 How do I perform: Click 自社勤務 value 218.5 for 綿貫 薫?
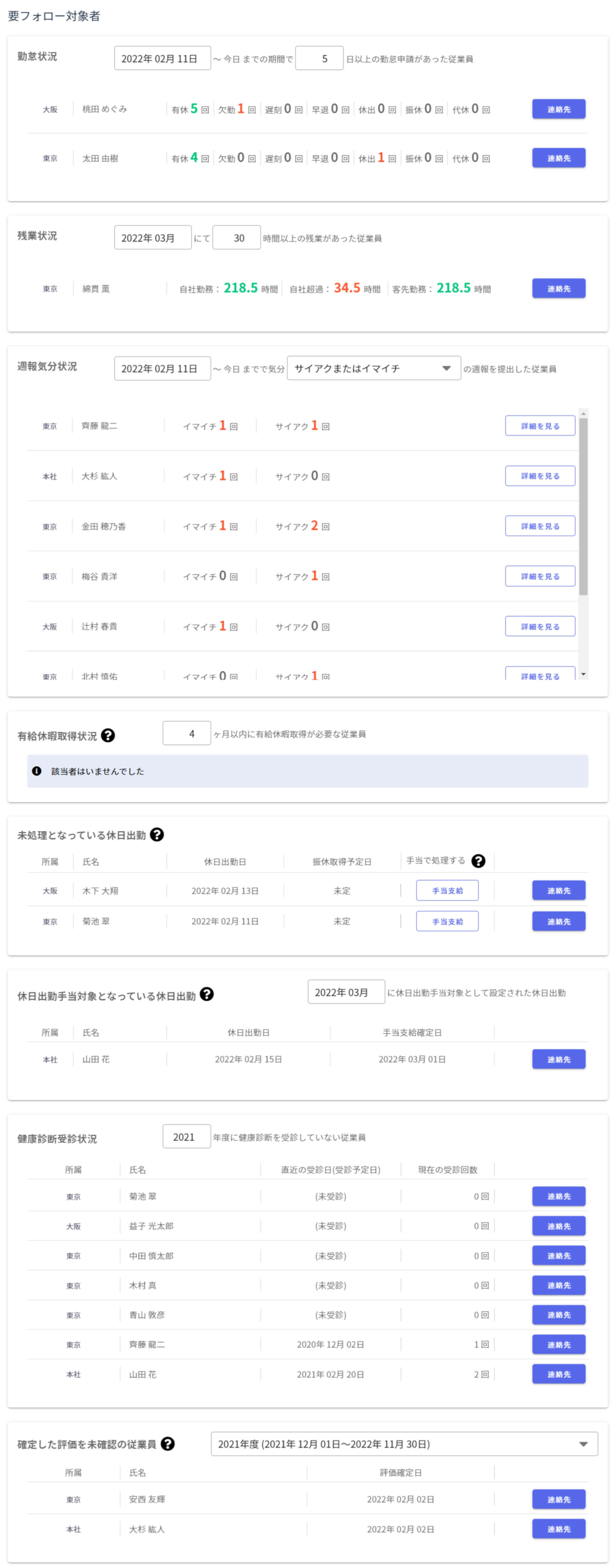[x=240, y=288]
